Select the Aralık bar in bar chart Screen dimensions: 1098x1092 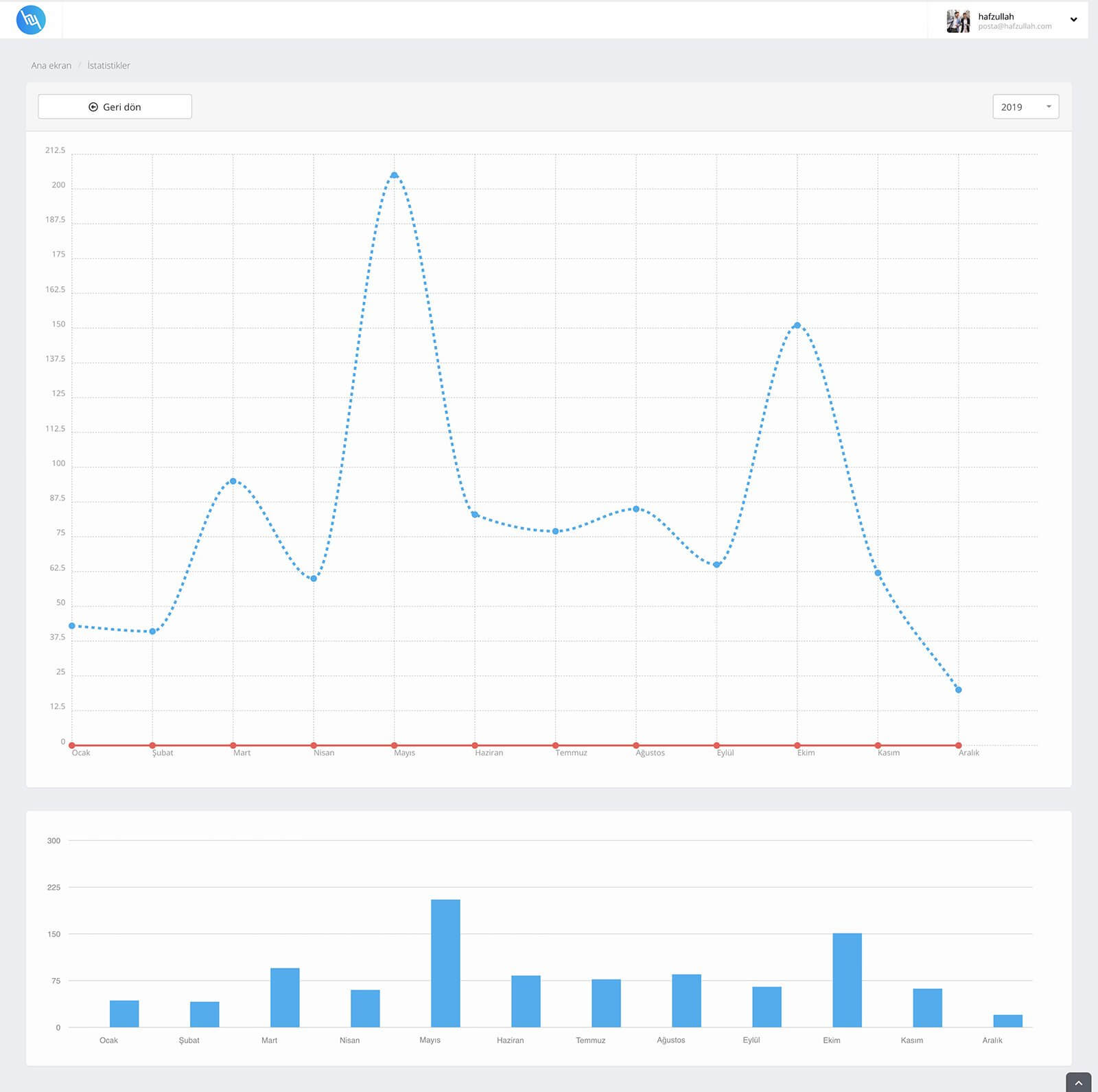[1007, 1021]
